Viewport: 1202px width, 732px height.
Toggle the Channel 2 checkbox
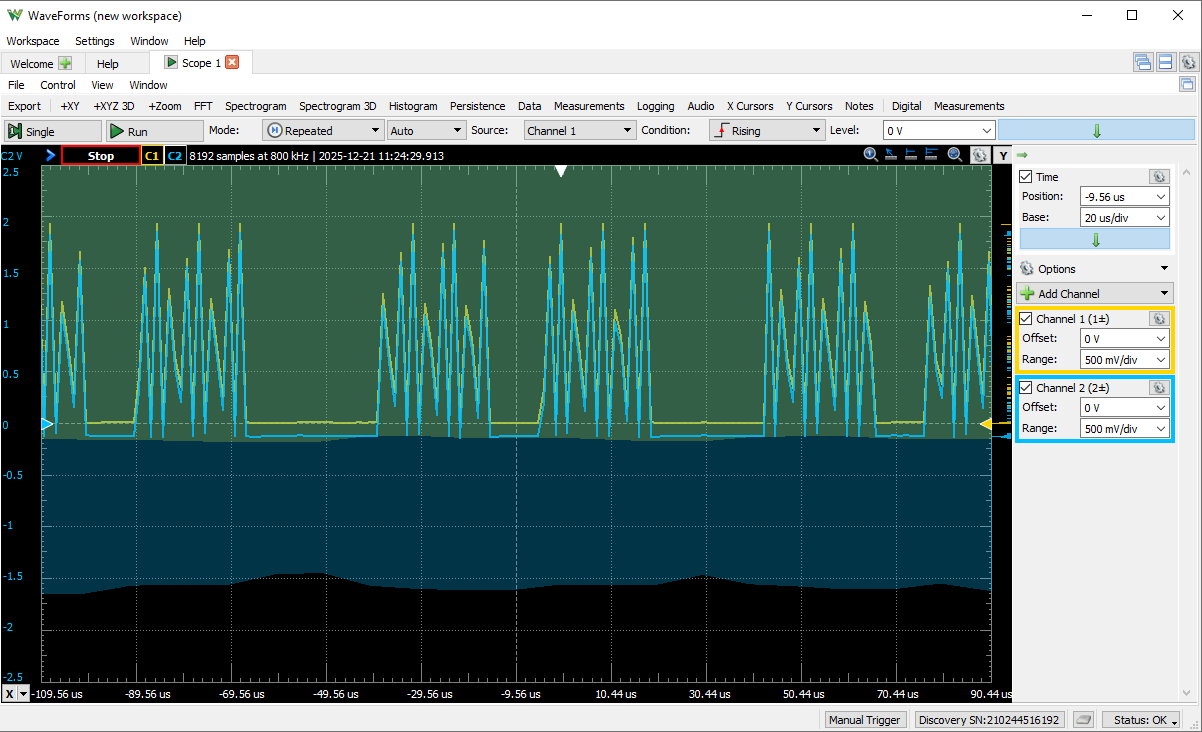point(1026,388)
